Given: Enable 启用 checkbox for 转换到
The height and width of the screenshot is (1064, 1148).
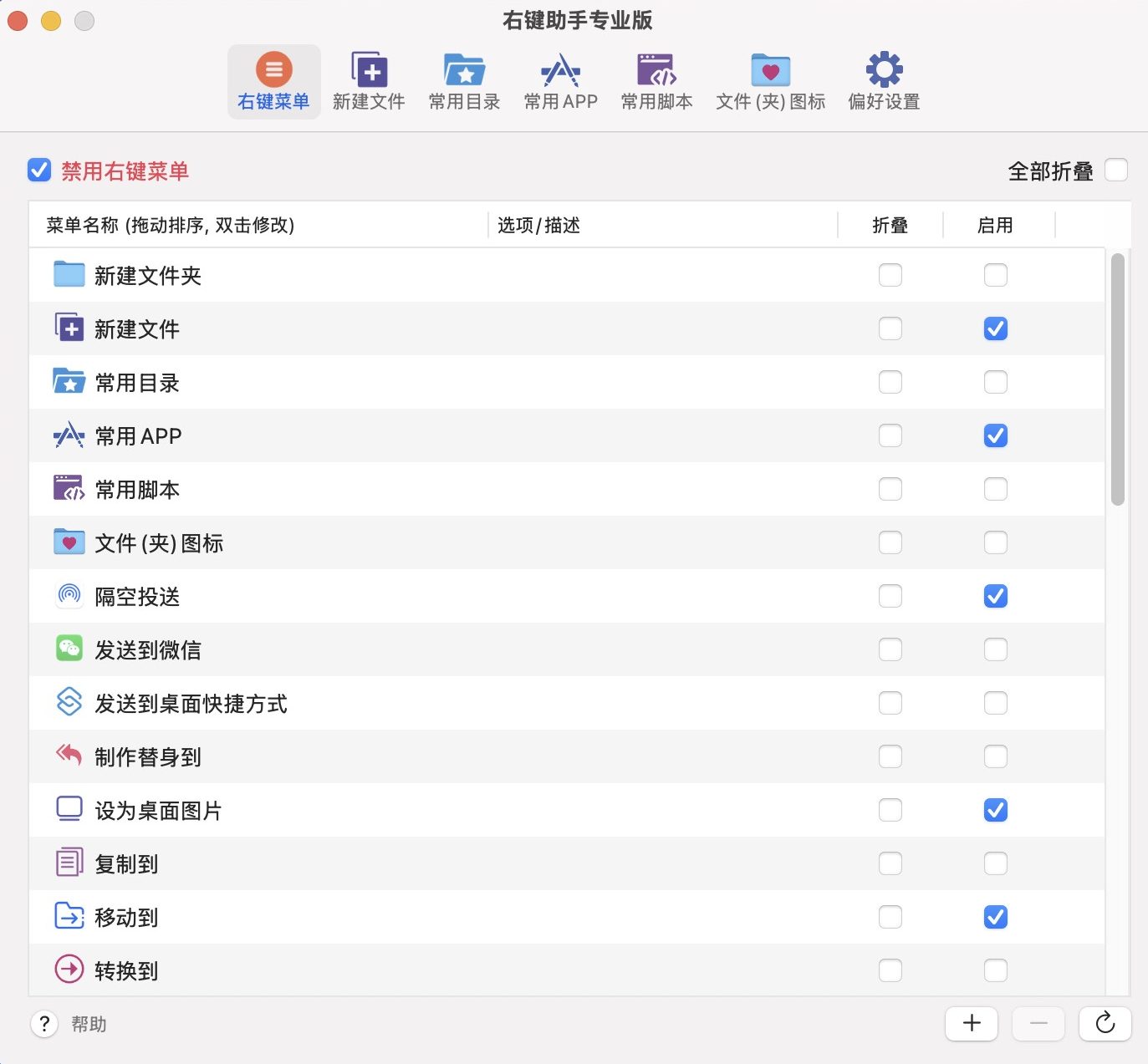Looking at the screenshot, I should 995,970.
